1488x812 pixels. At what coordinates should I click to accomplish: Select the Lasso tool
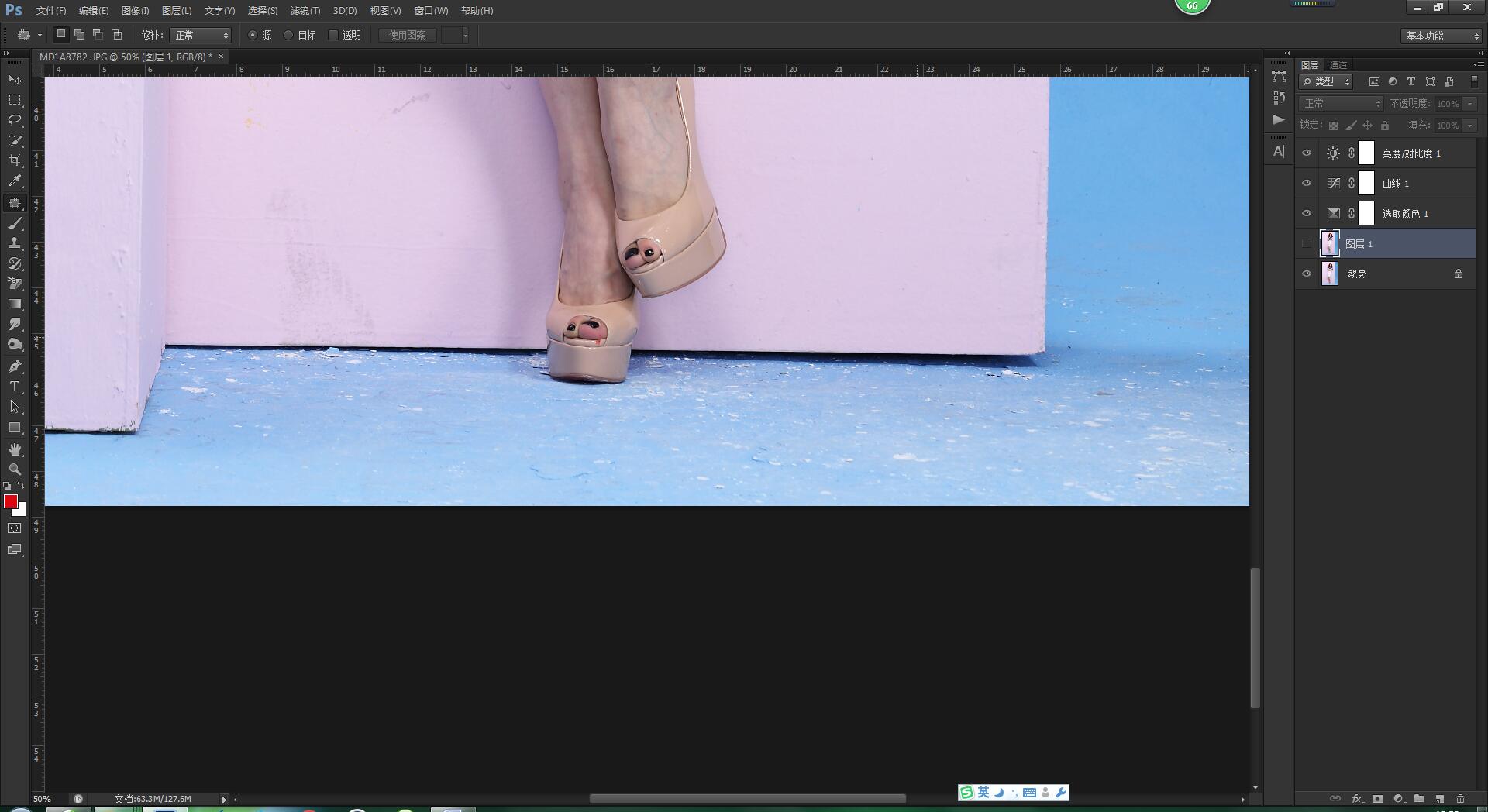[x=15, y=120]
